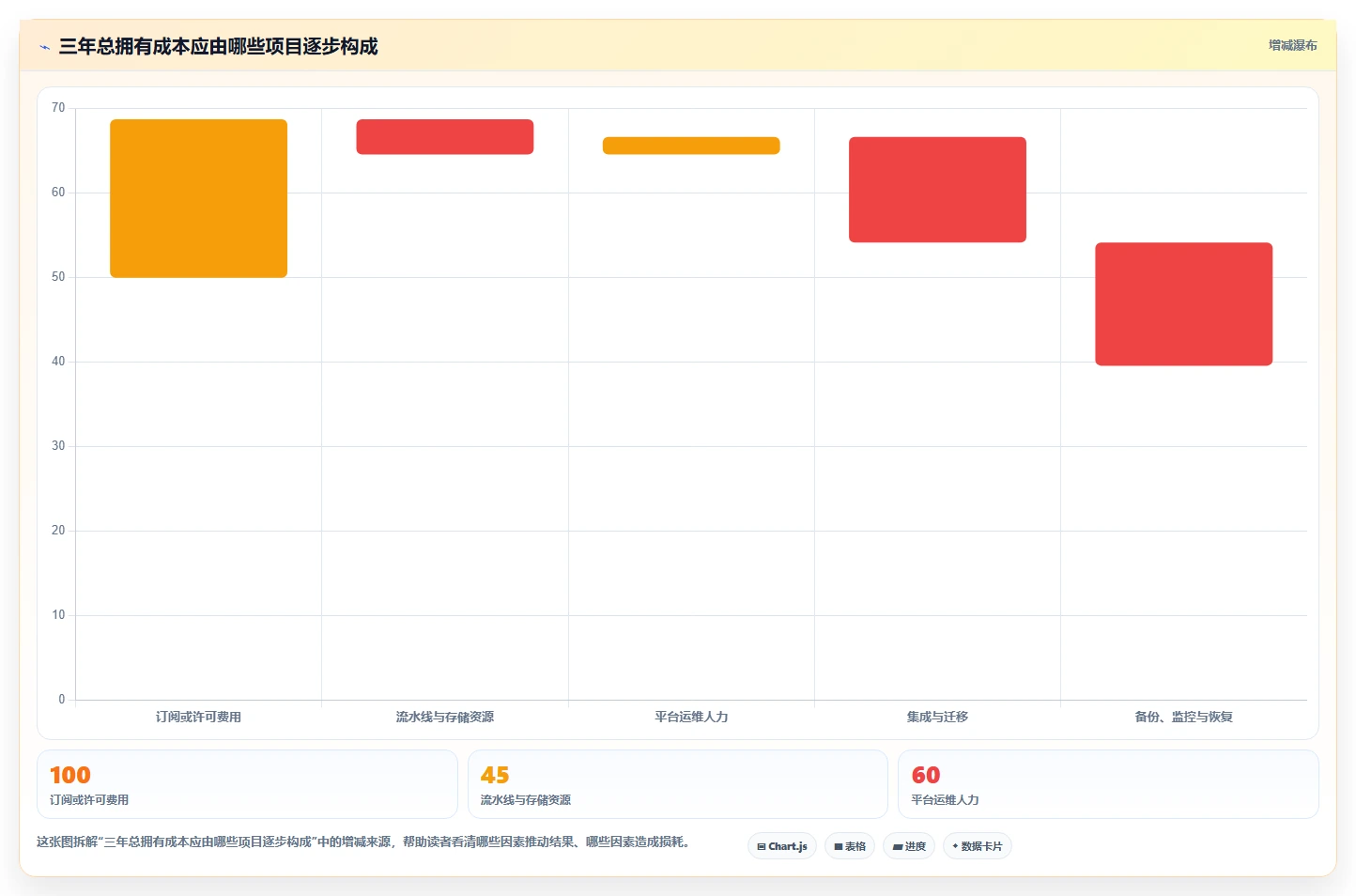The width and height of the screenshot is (1356, 896).
Task: Click the description text beginning 这张图拆解
Action: (x=366, y=842)
